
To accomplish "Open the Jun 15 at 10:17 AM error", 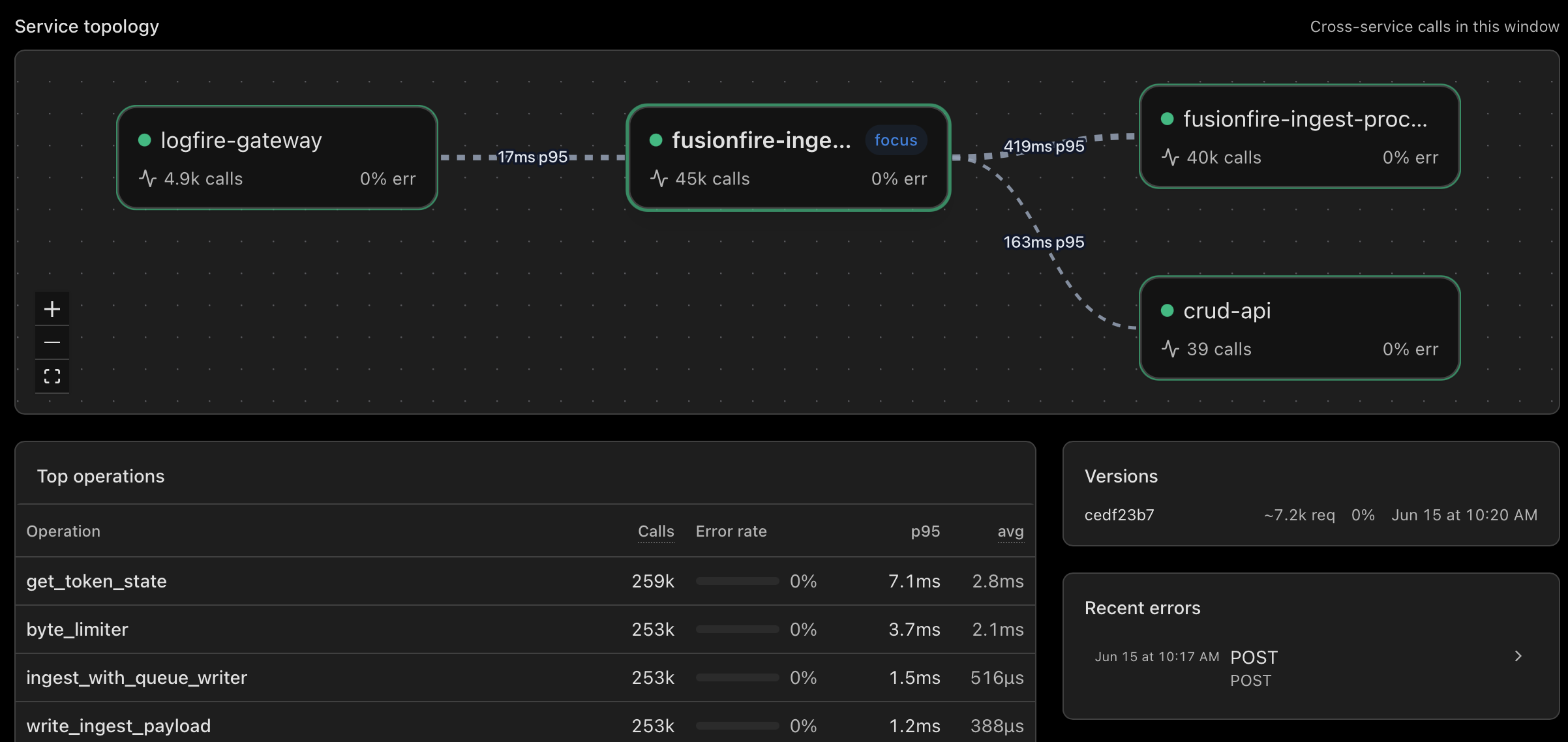I will coord(1311,668).
